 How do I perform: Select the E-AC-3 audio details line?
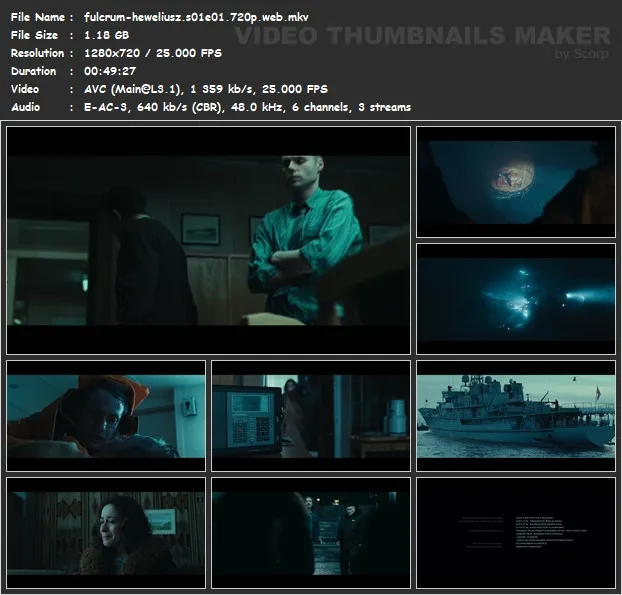[240, 107]
